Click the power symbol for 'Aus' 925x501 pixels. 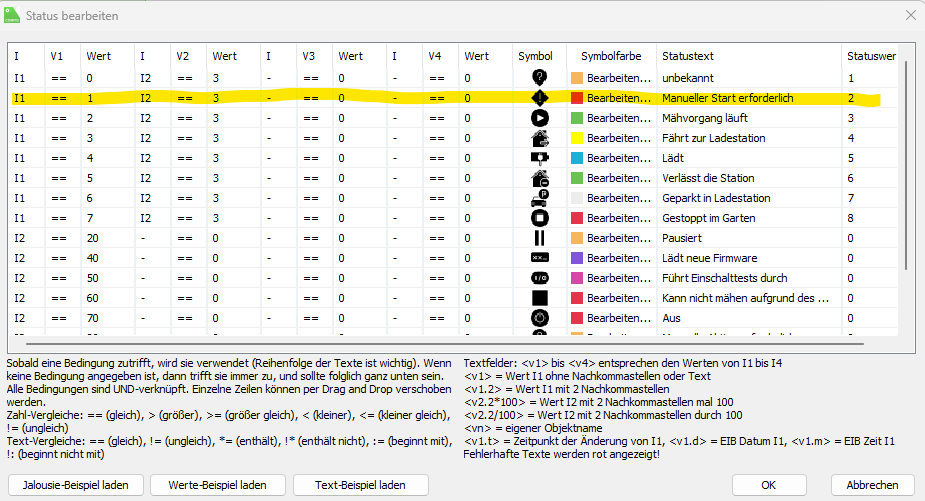(539, 318)
